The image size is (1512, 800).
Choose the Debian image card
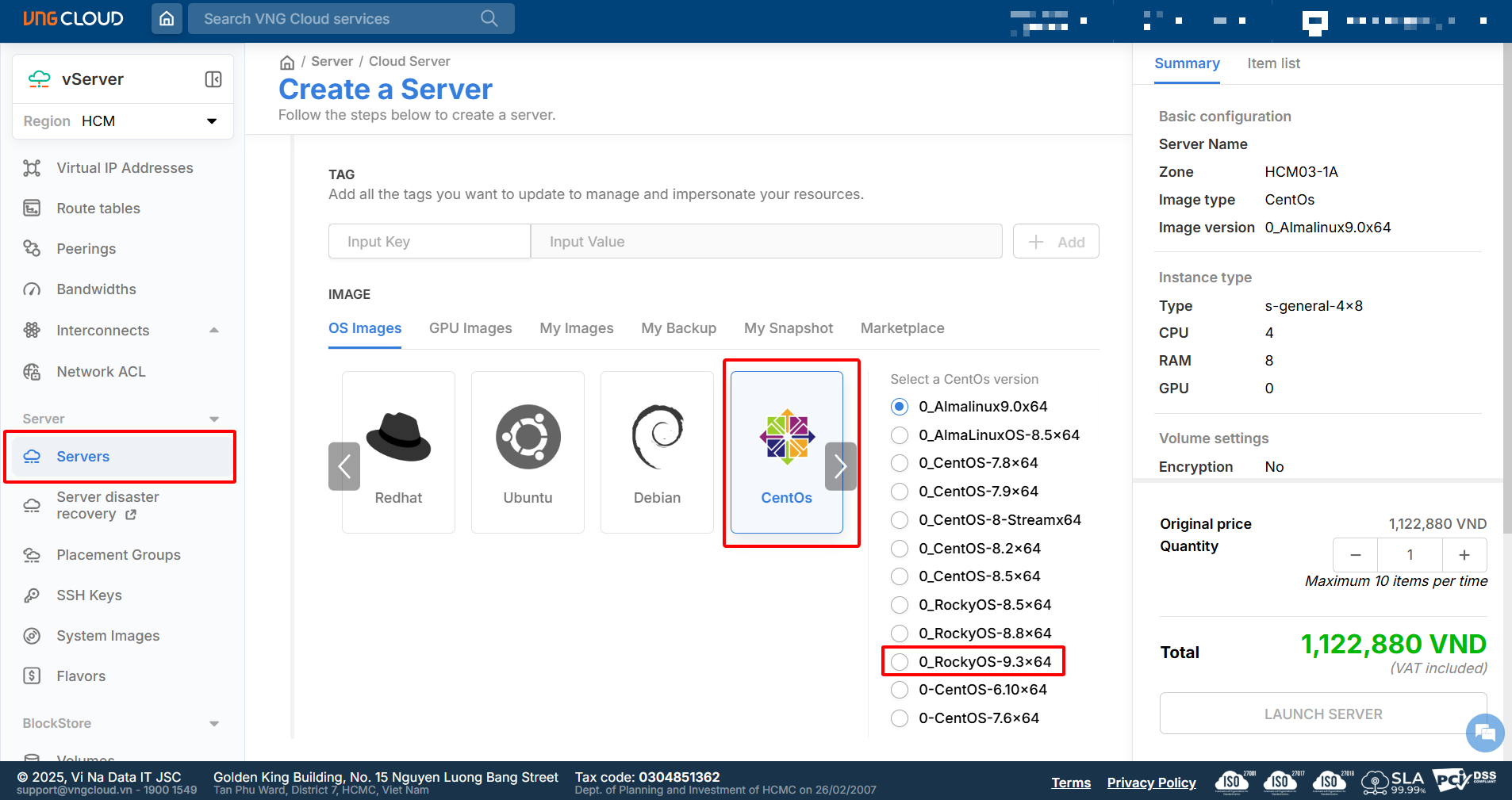pos(657,453)
